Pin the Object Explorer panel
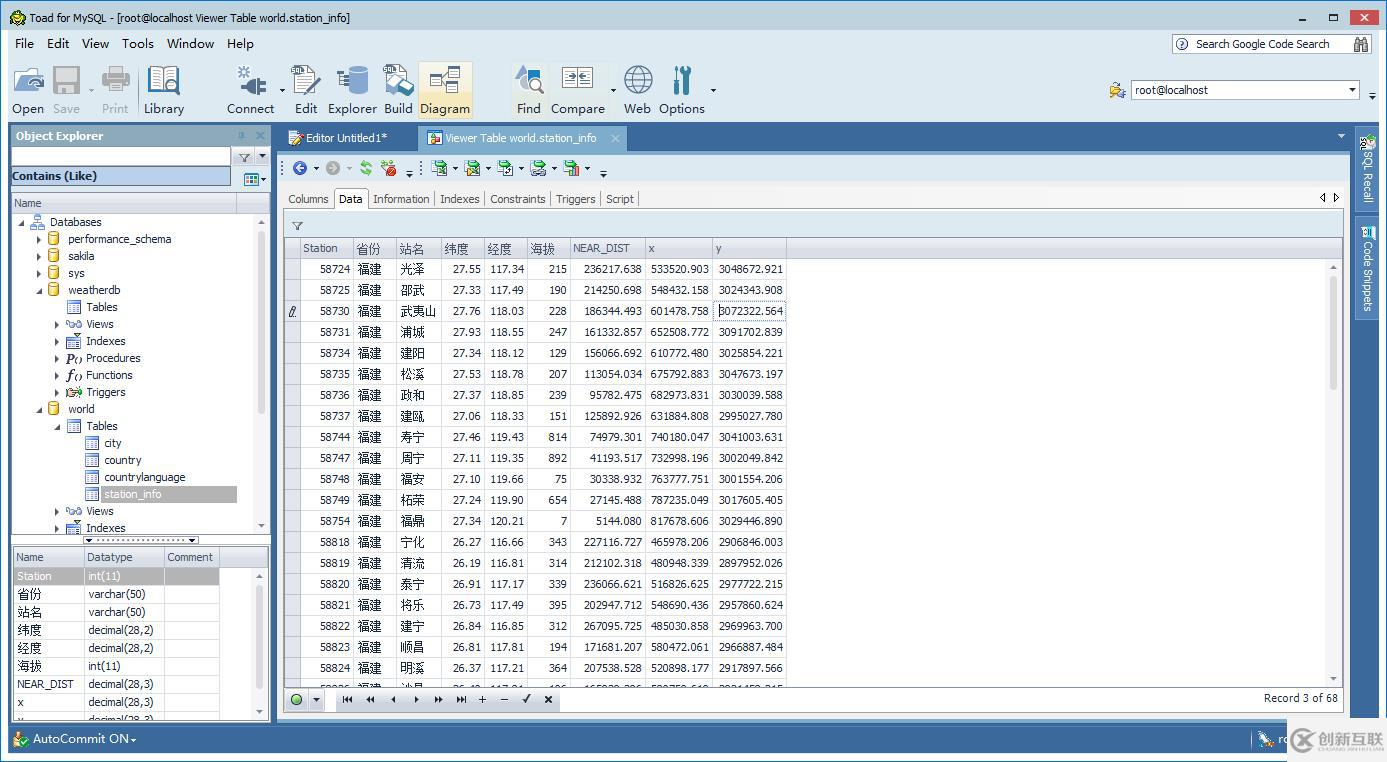Image resolution: width=1387 pixels, height=762 pixels. 241,136
